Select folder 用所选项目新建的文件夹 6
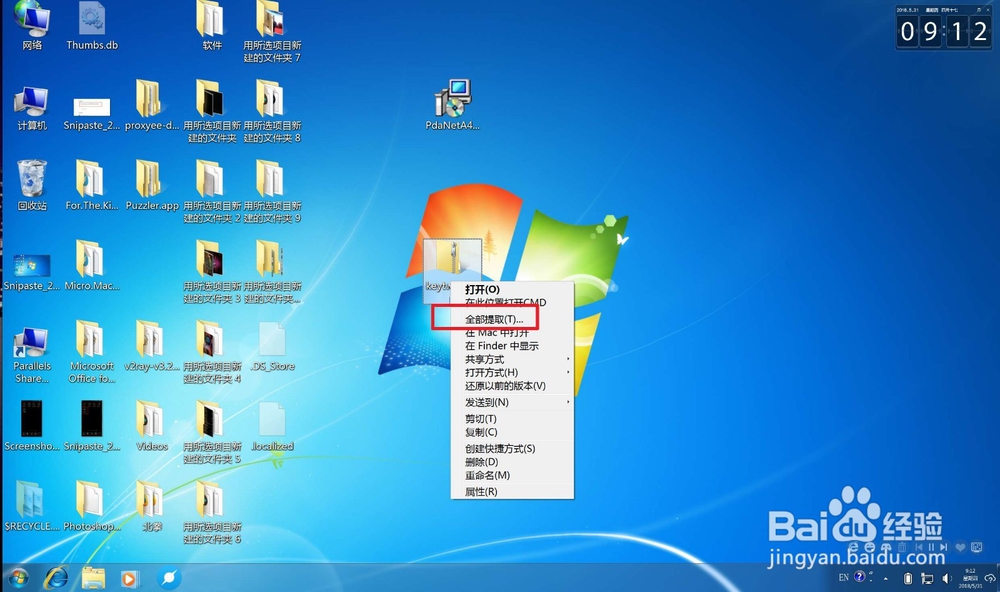 (212, 513)
